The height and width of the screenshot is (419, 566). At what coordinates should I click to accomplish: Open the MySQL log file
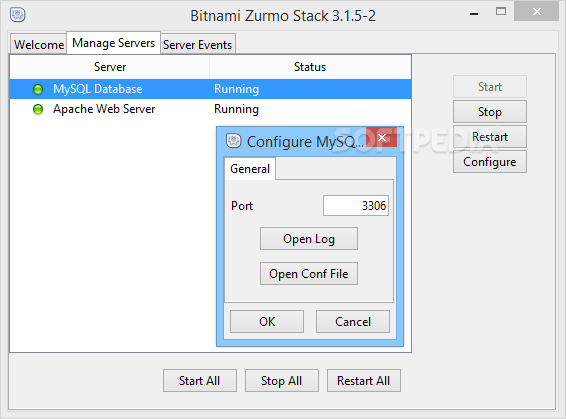point(309,239)
